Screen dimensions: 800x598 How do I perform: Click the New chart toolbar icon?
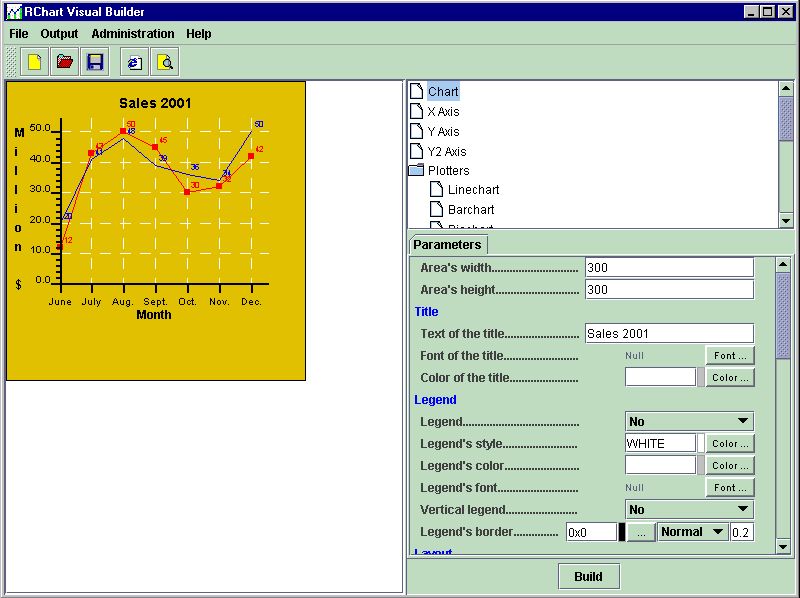35,62
